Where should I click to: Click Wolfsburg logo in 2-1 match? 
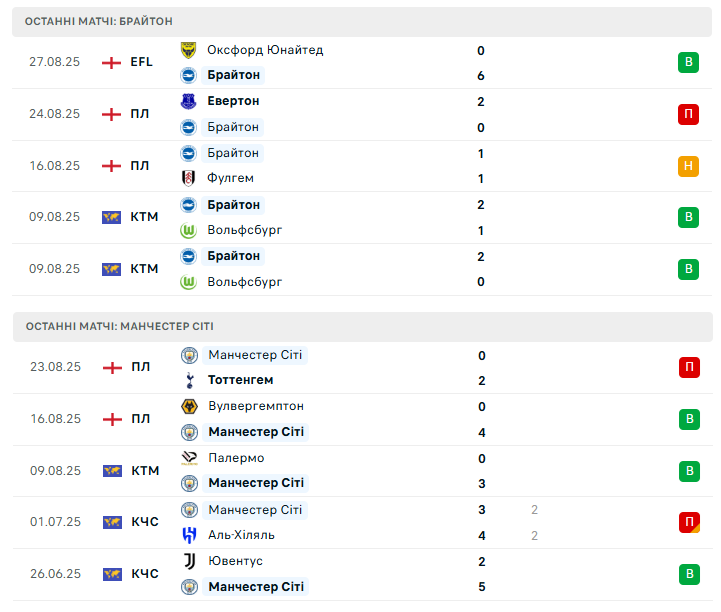point(188,230)
